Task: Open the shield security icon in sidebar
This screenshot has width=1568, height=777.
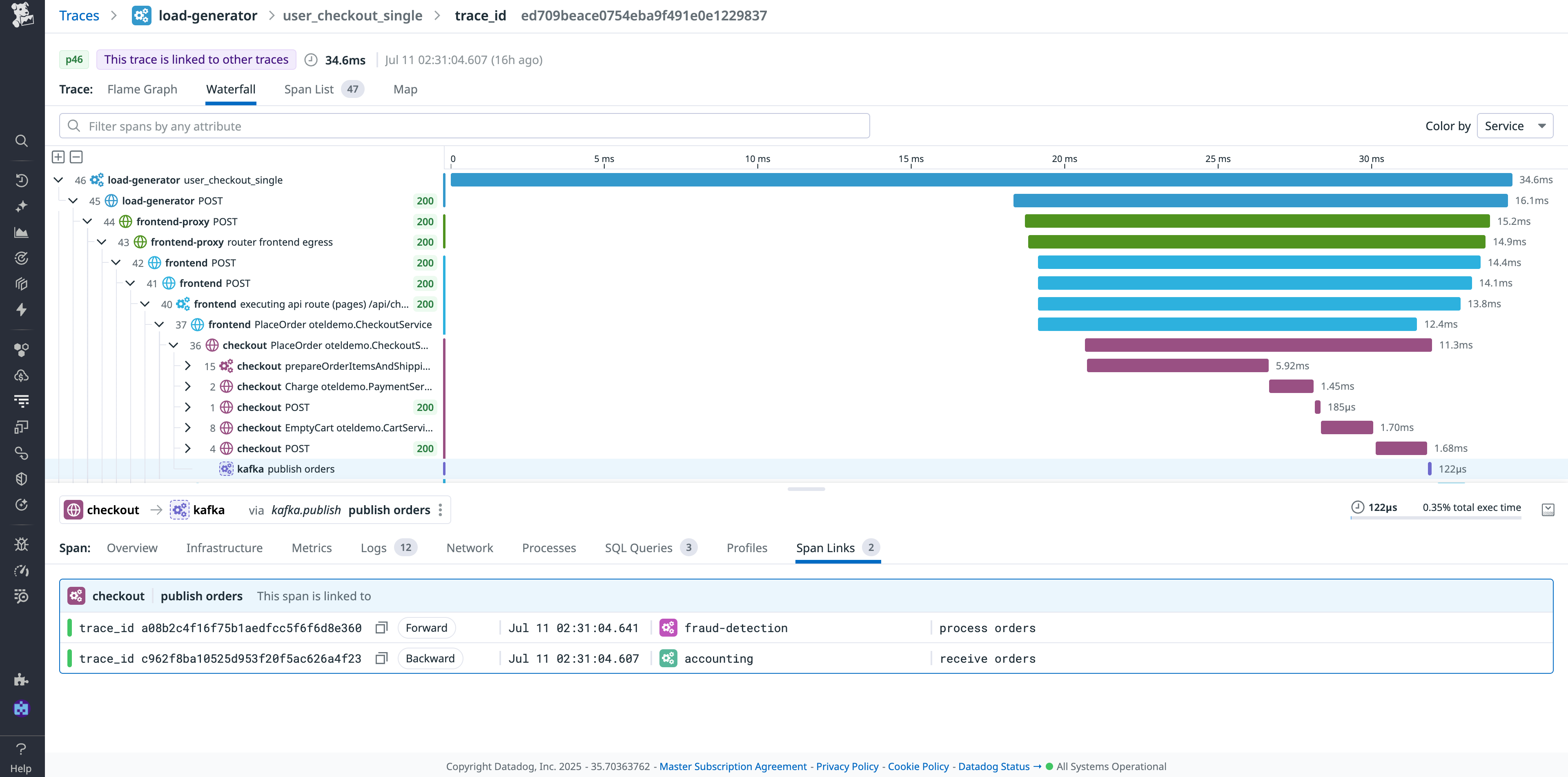Action: tap(22, 479)
